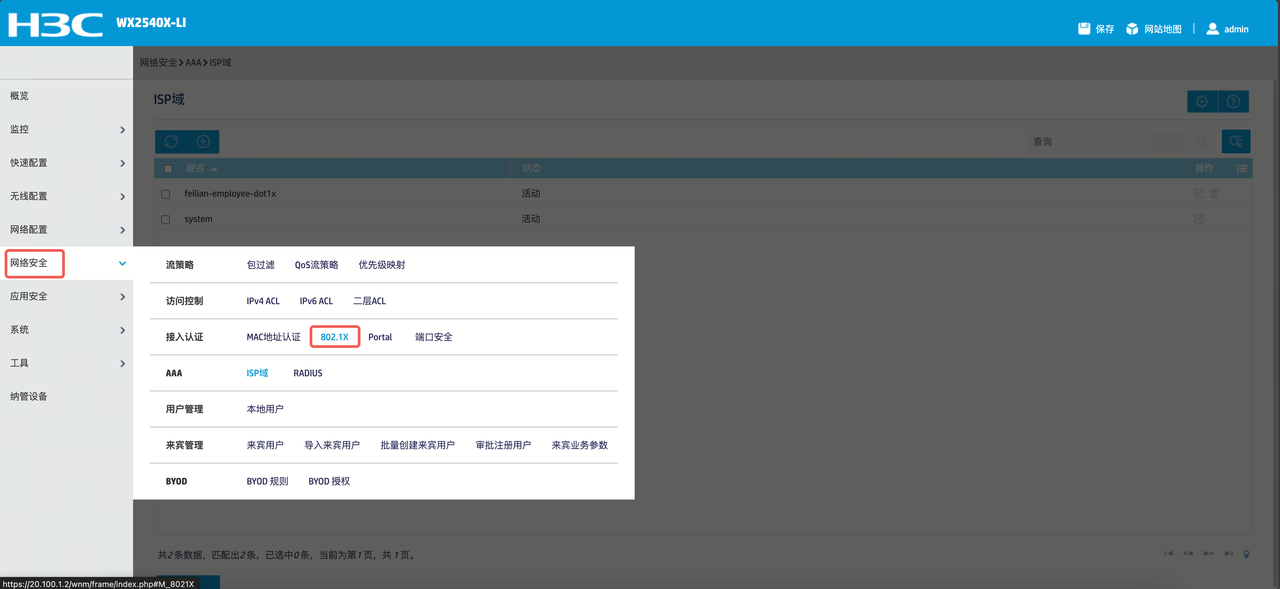Edit the system domain row
The height and width of the screenshot is (589, 1280).
tap(1199, 219)
